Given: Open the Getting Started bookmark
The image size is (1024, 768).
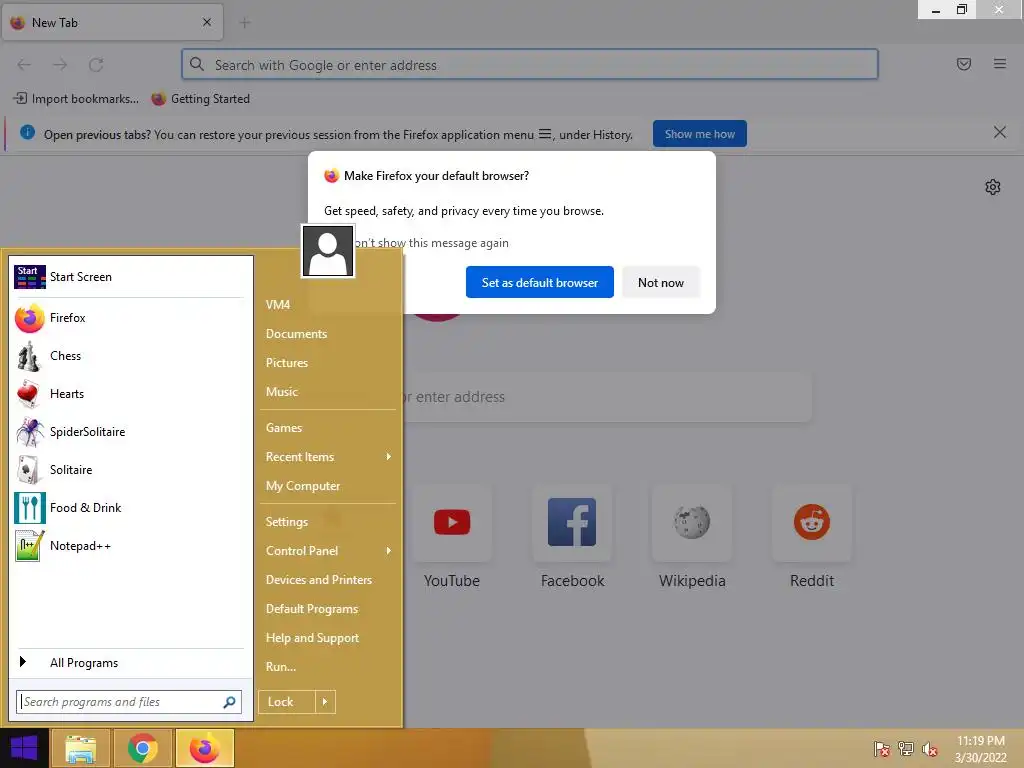Looking at the screenshot, I should click(200, 99).
